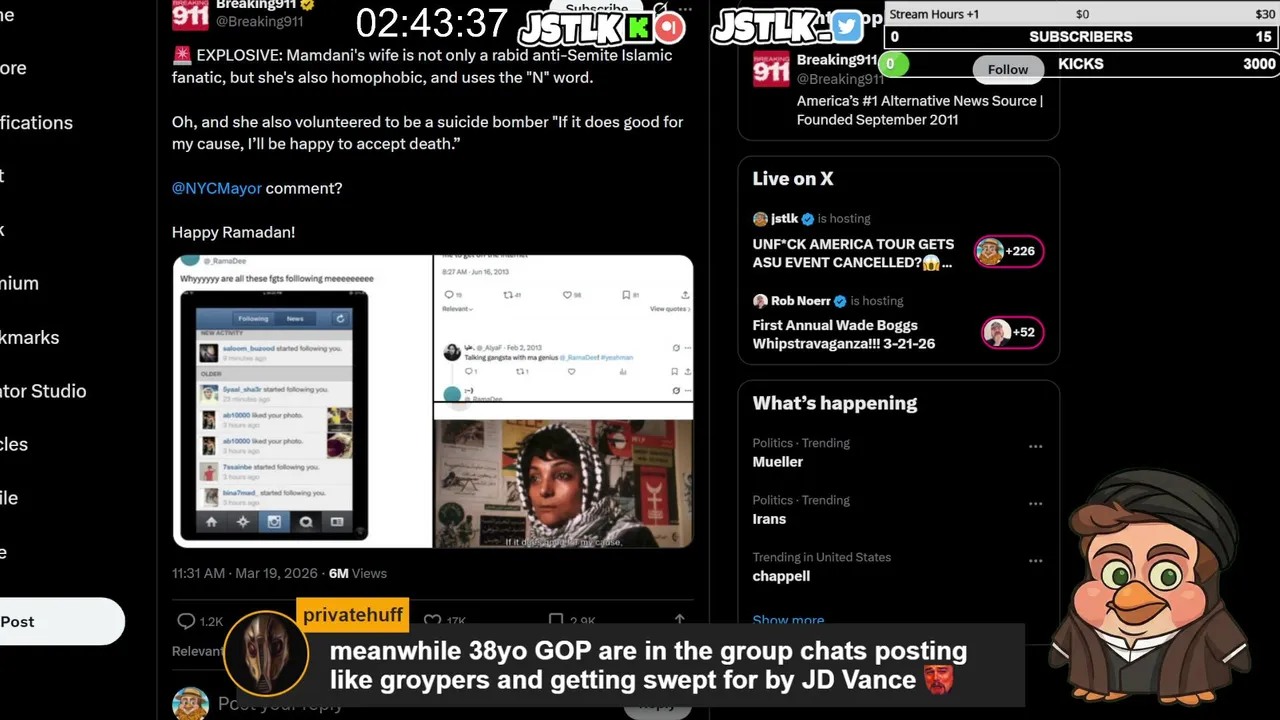Open the image of the woman in keffiyeh
This screenshot has height=720, width=1280.
pos(563,484)
